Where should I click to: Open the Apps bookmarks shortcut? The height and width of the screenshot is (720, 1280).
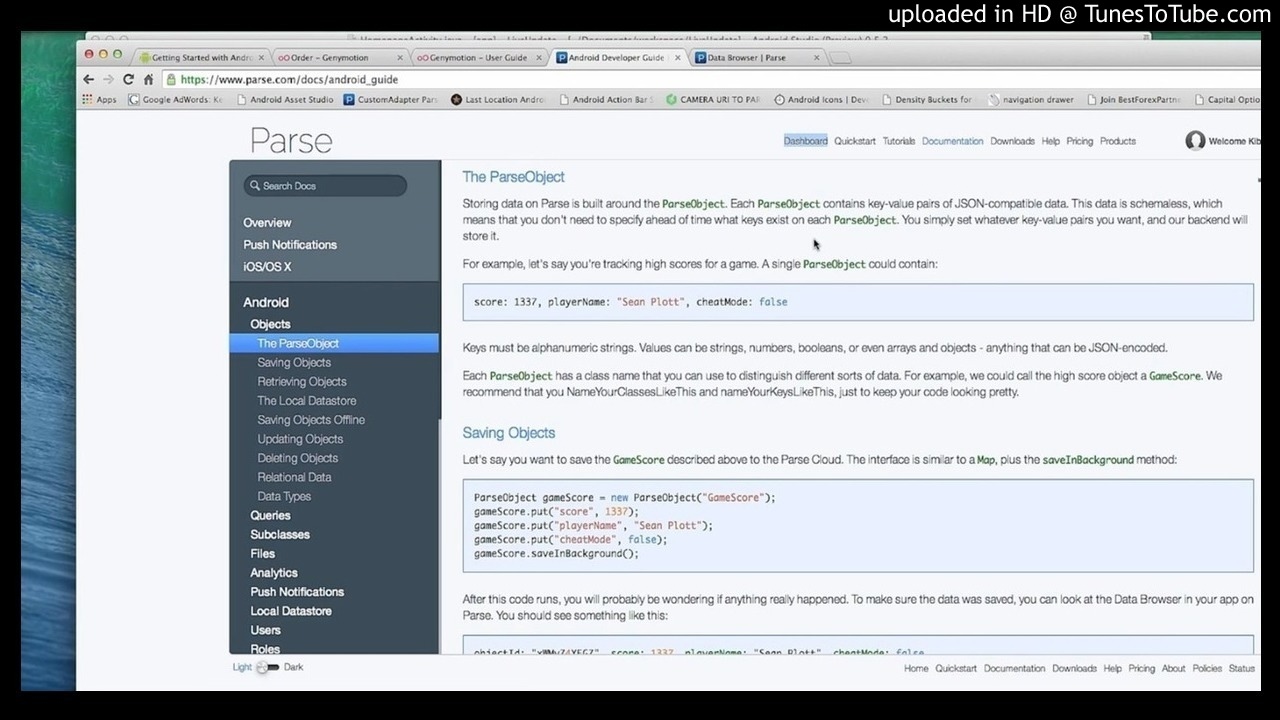pos(99,100)
